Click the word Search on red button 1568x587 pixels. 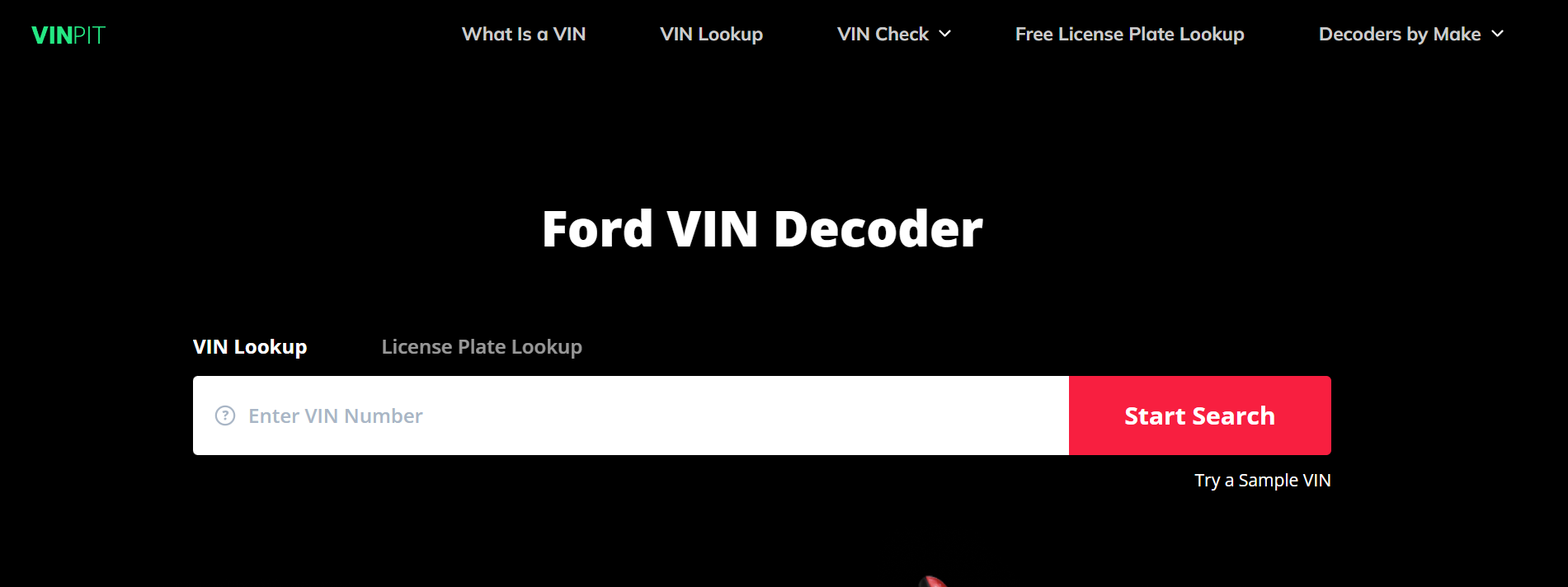pos(1234,416)
